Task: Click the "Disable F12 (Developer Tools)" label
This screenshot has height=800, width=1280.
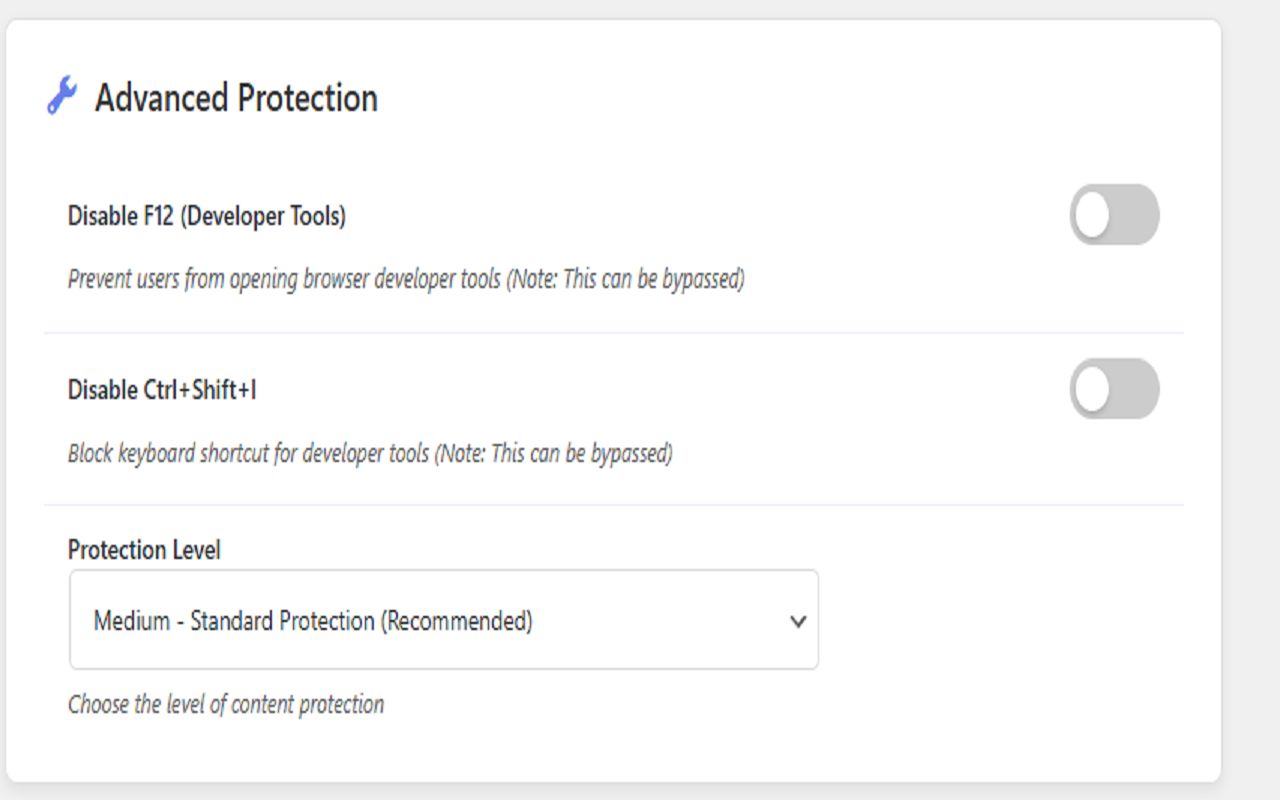Action: [207, 216]
